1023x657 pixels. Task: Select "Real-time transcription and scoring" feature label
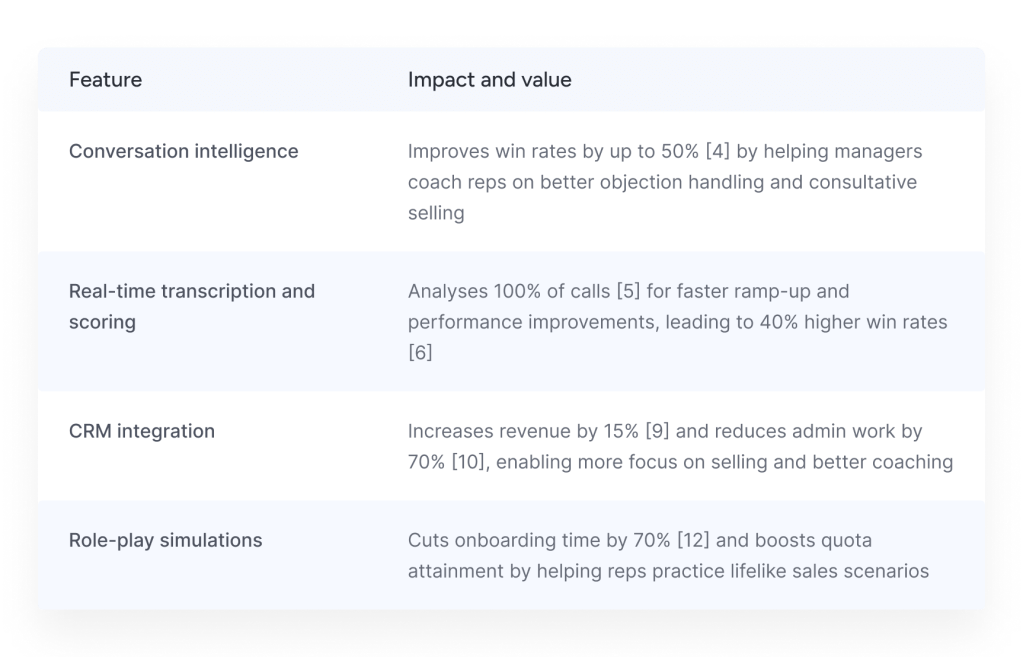pyautogui.click(x=191, y=306)
